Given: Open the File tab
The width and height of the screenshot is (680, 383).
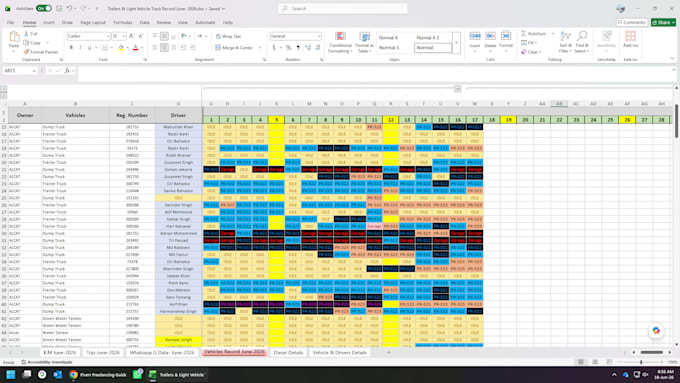Looking at the screenshot, I should click(x=10, y=22).
